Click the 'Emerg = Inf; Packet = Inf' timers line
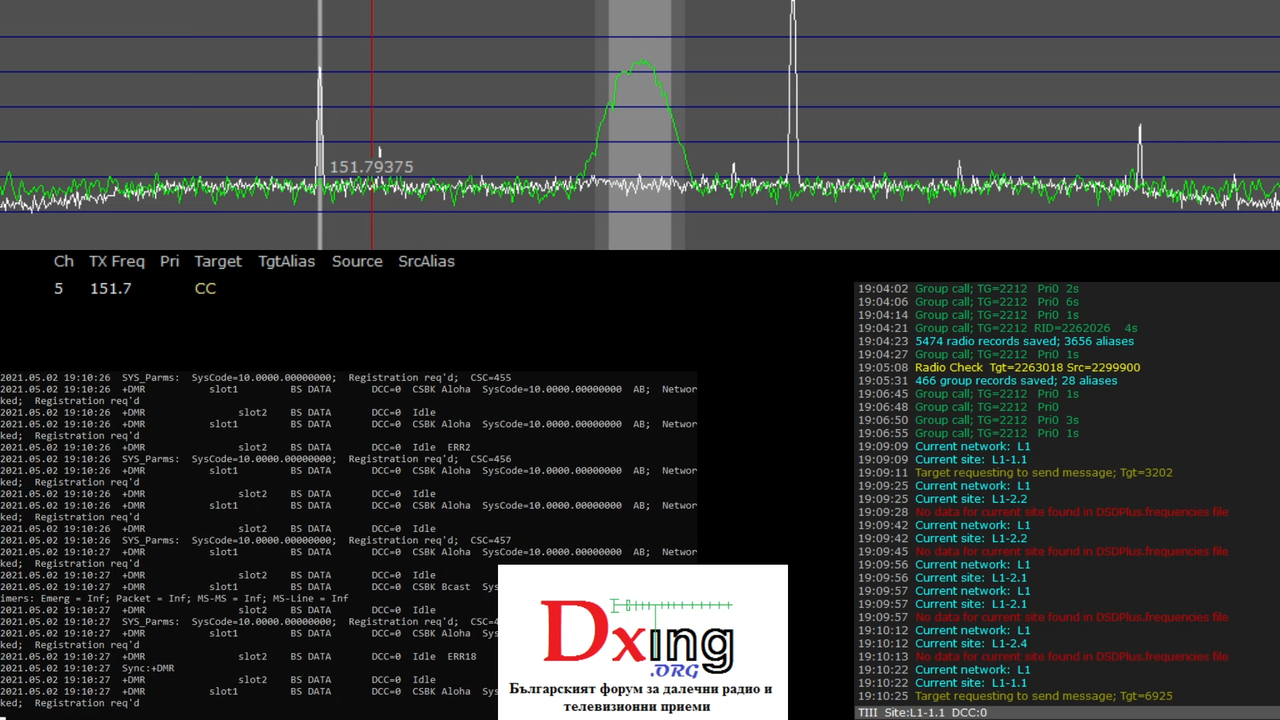Screen dimensions: 1280x720 click(174, 598)
